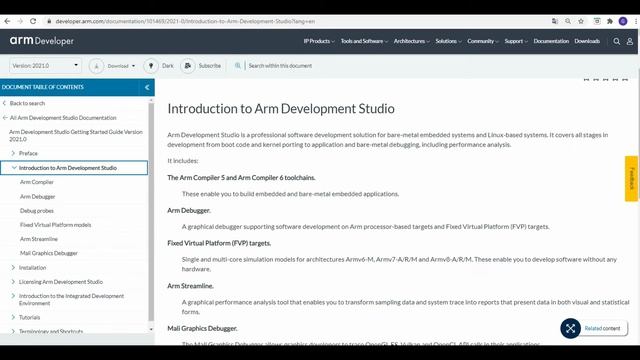Click the table of contents scrollbar
Image resolution: width=640 pixels, height=360 pixels.
tap(151, 211)
